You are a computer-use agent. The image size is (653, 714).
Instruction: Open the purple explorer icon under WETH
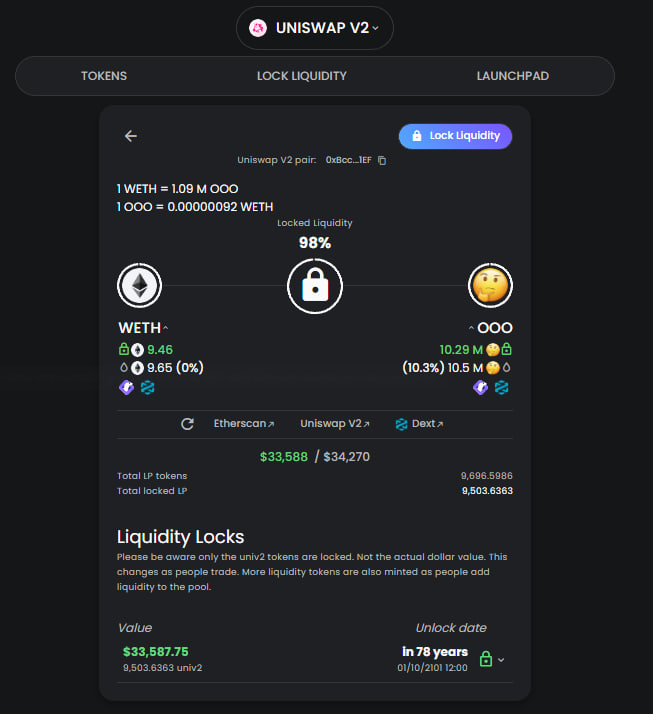click(x=127, y=388)
